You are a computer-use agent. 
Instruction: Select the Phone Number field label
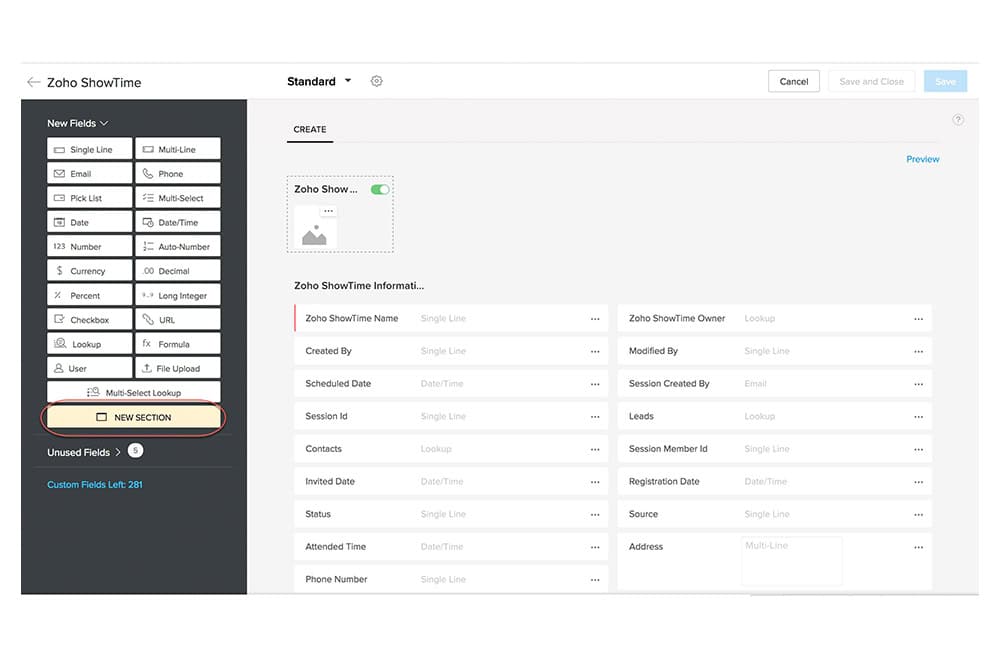pos(336,580)
